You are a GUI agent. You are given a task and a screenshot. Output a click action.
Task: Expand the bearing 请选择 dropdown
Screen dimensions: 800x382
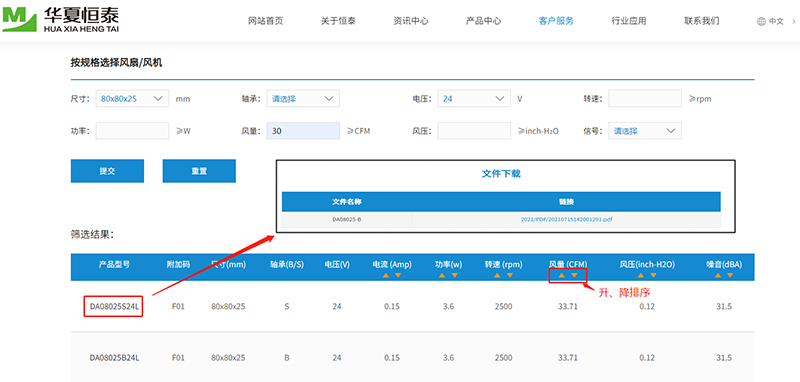303,98
